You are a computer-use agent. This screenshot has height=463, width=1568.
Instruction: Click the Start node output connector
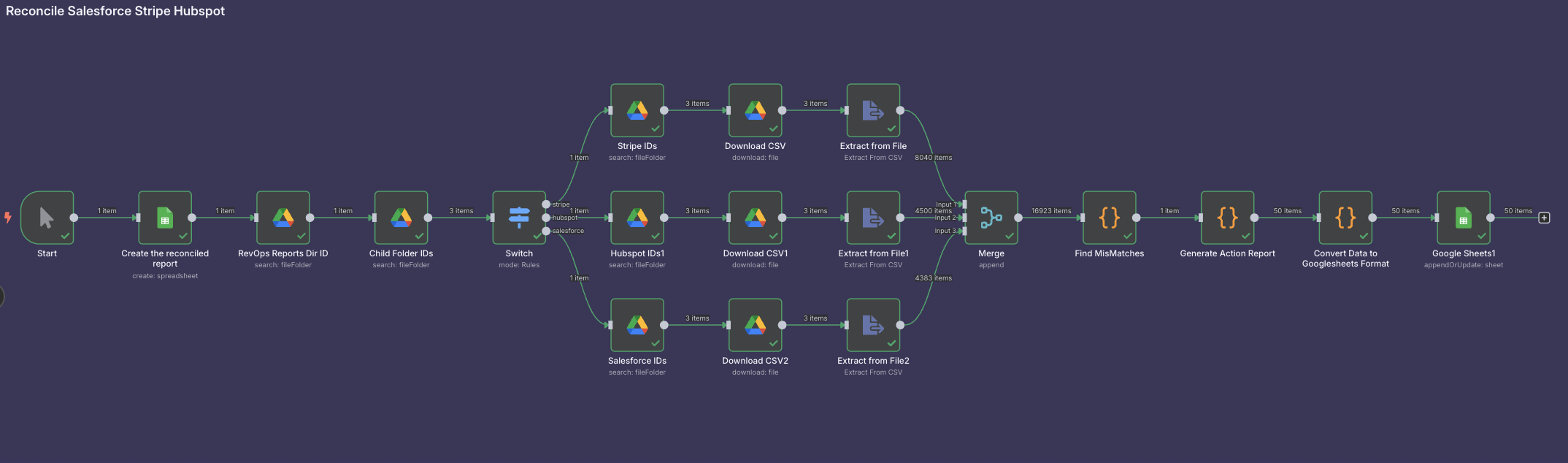(x=74, y=218)
